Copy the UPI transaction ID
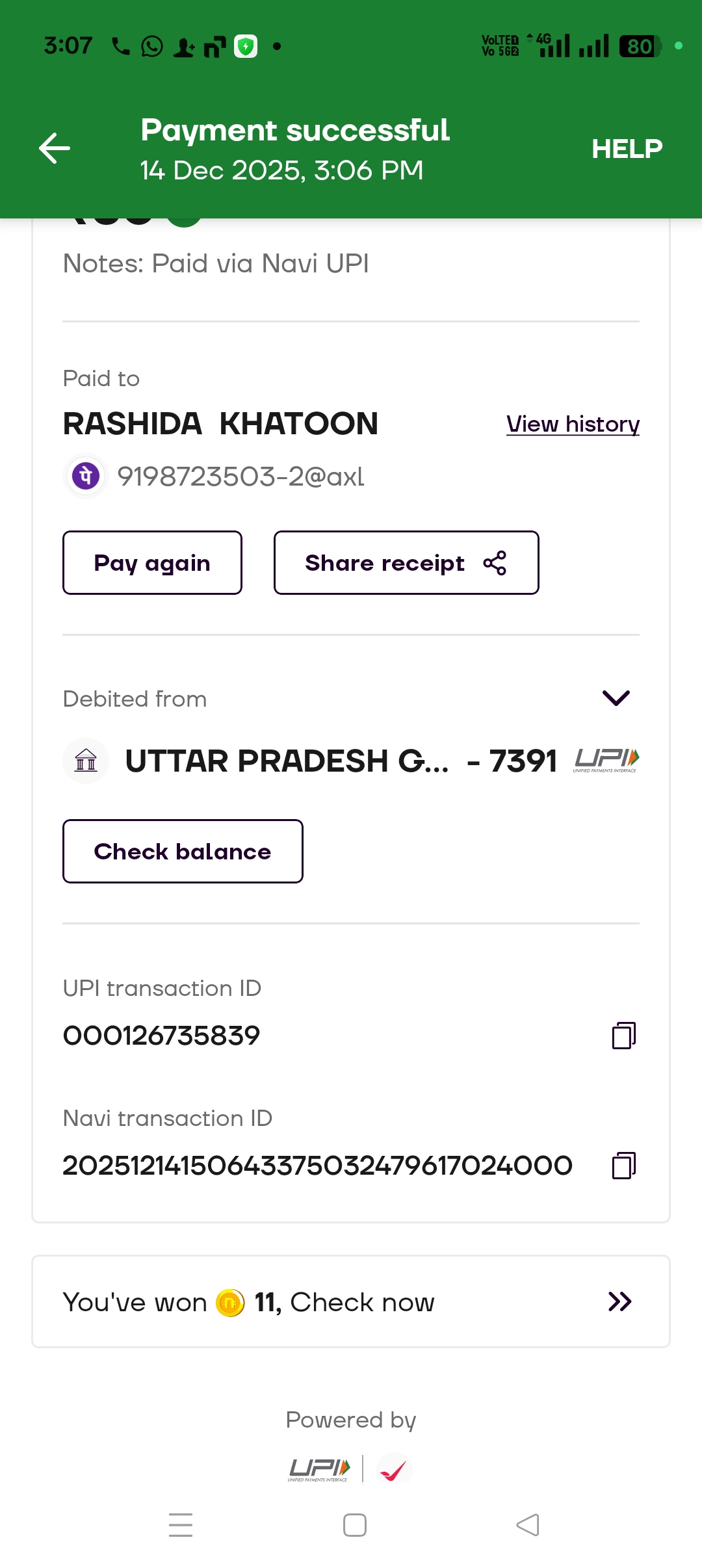The image size is (702, 1568). pos(623,1035)
